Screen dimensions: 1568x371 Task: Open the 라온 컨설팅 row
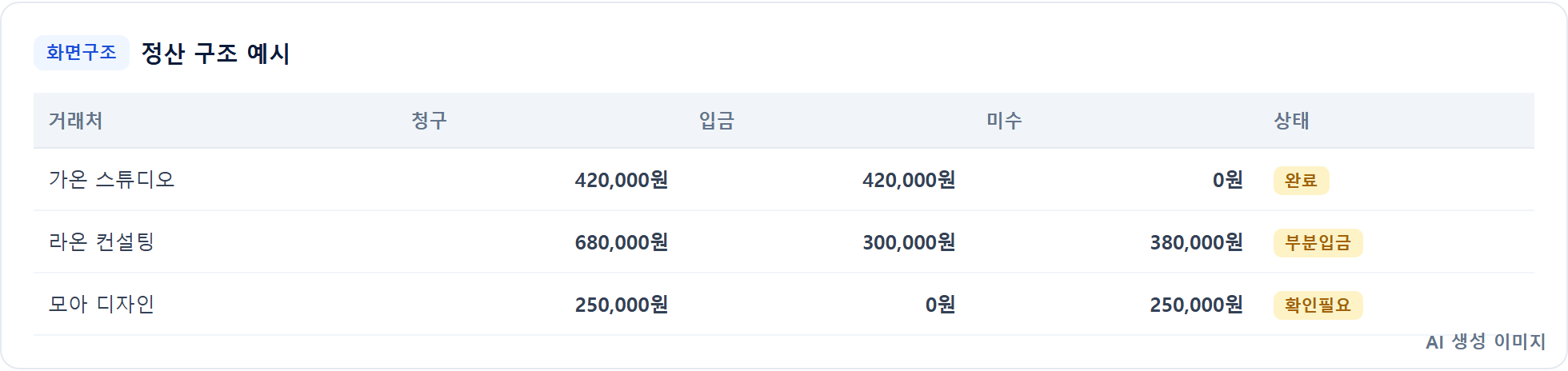[x=784, y=242]
